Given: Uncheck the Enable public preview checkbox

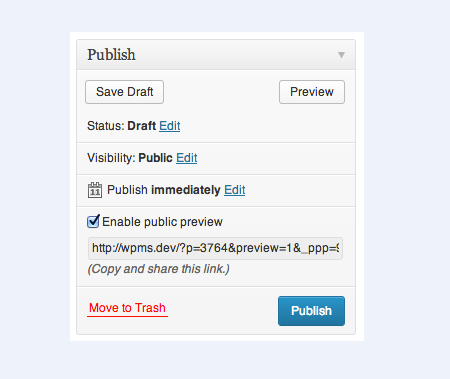Looking at the screenshot, I should (93, 221).
